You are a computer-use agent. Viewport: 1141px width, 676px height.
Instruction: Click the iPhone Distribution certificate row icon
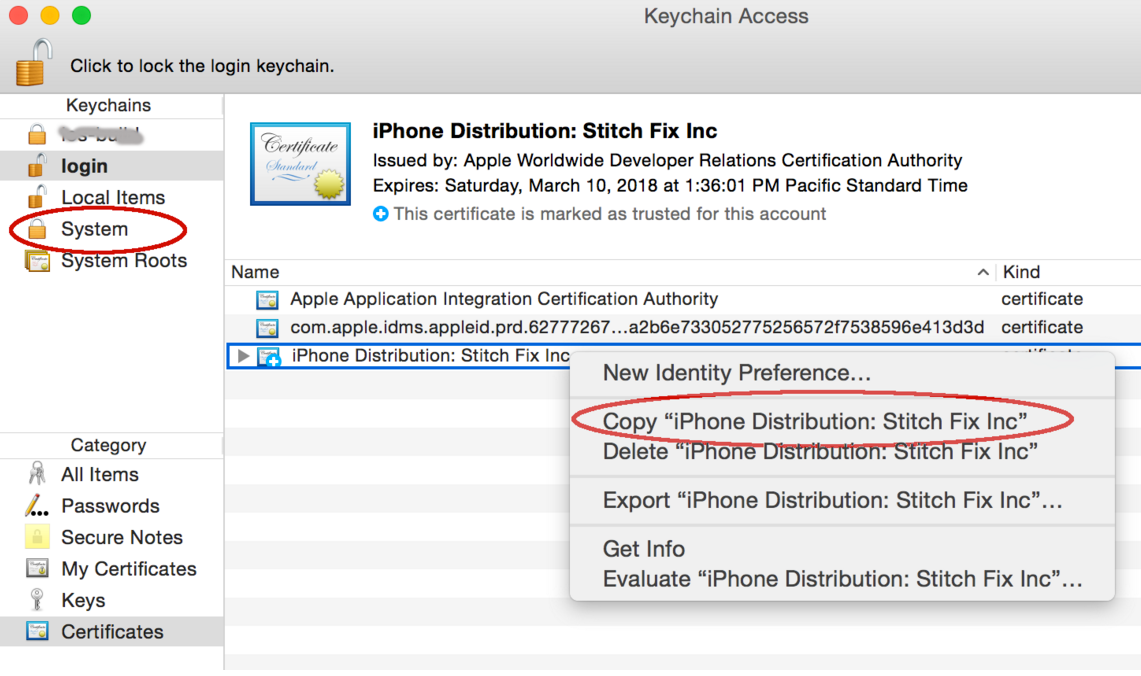269,357
